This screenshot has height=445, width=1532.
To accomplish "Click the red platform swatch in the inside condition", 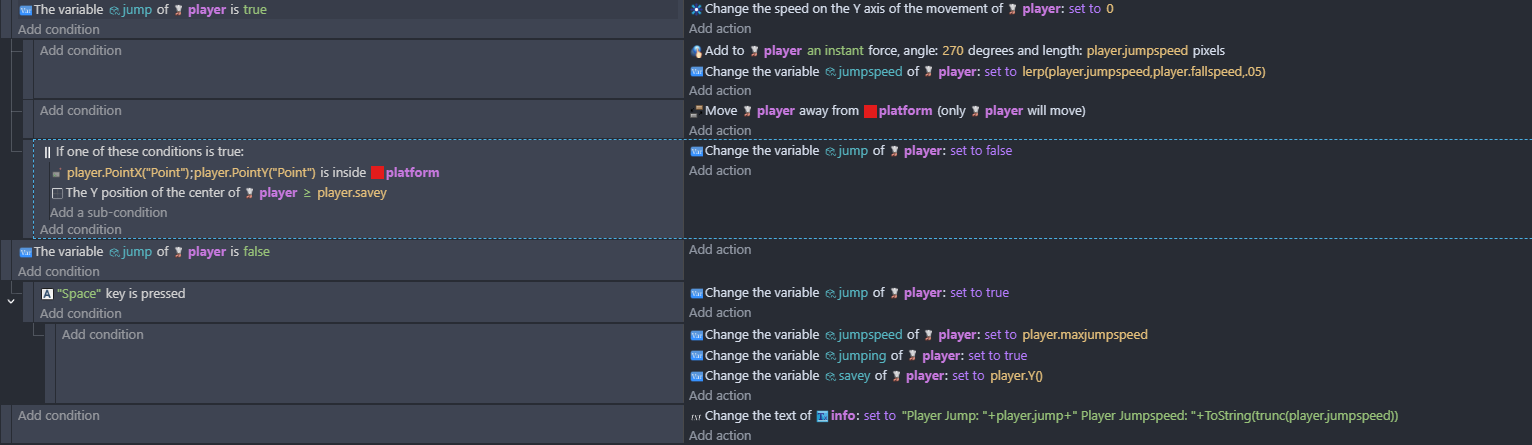I will point(378,173).
